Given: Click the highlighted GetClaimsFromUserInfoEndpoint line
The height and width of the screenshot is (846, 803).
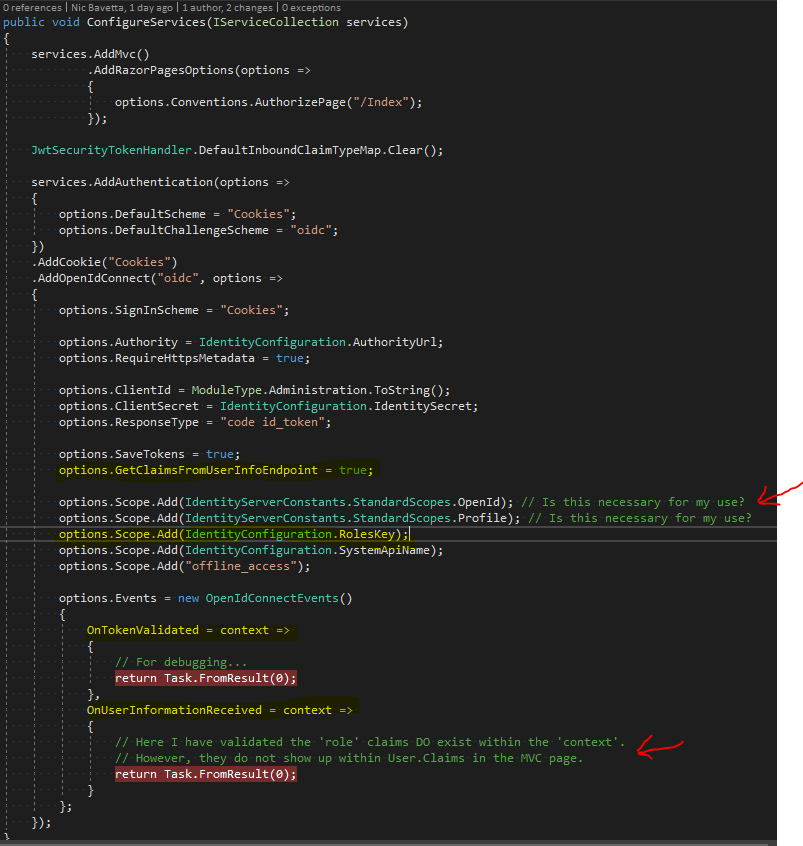Looking at the screenshot, I should 216,470.
